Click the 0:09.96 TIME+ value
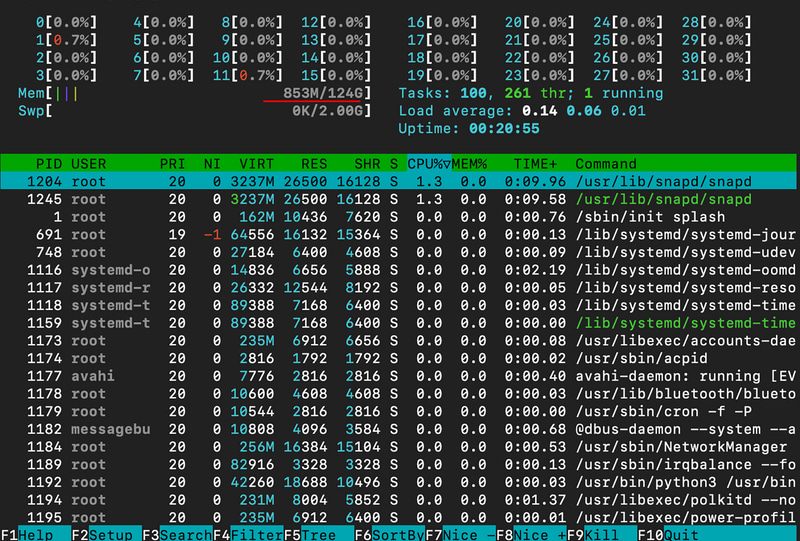This screenshot has height=541, width=800. (x=535, y=181)
